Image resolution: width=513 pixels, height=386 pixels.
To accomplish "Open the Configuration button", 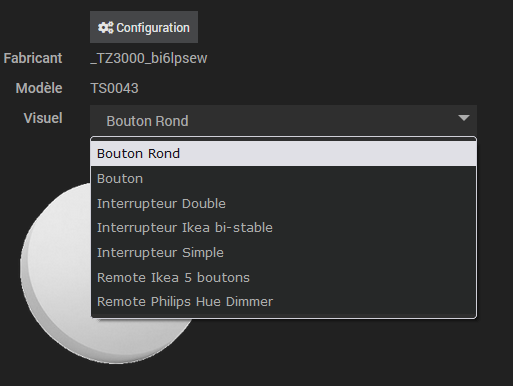I will pyautogui.click(x=144, y=27).
